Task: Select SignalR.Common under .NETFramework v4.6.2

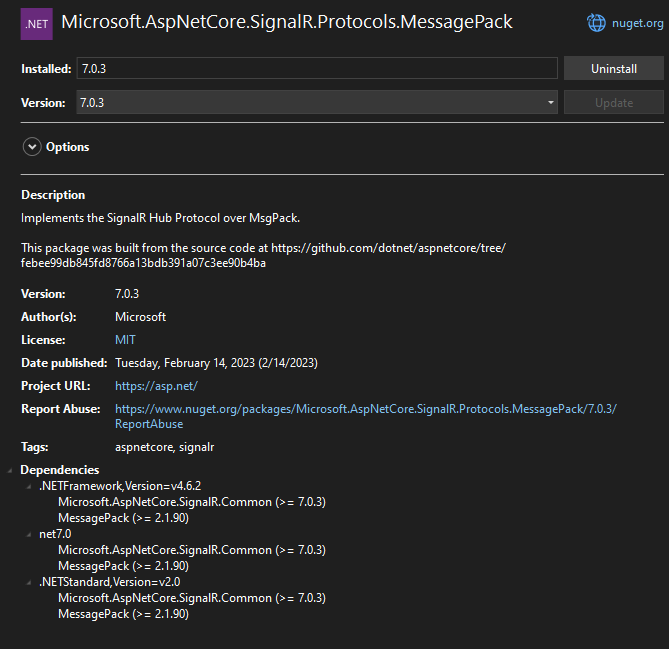Action: pos(192,502)
